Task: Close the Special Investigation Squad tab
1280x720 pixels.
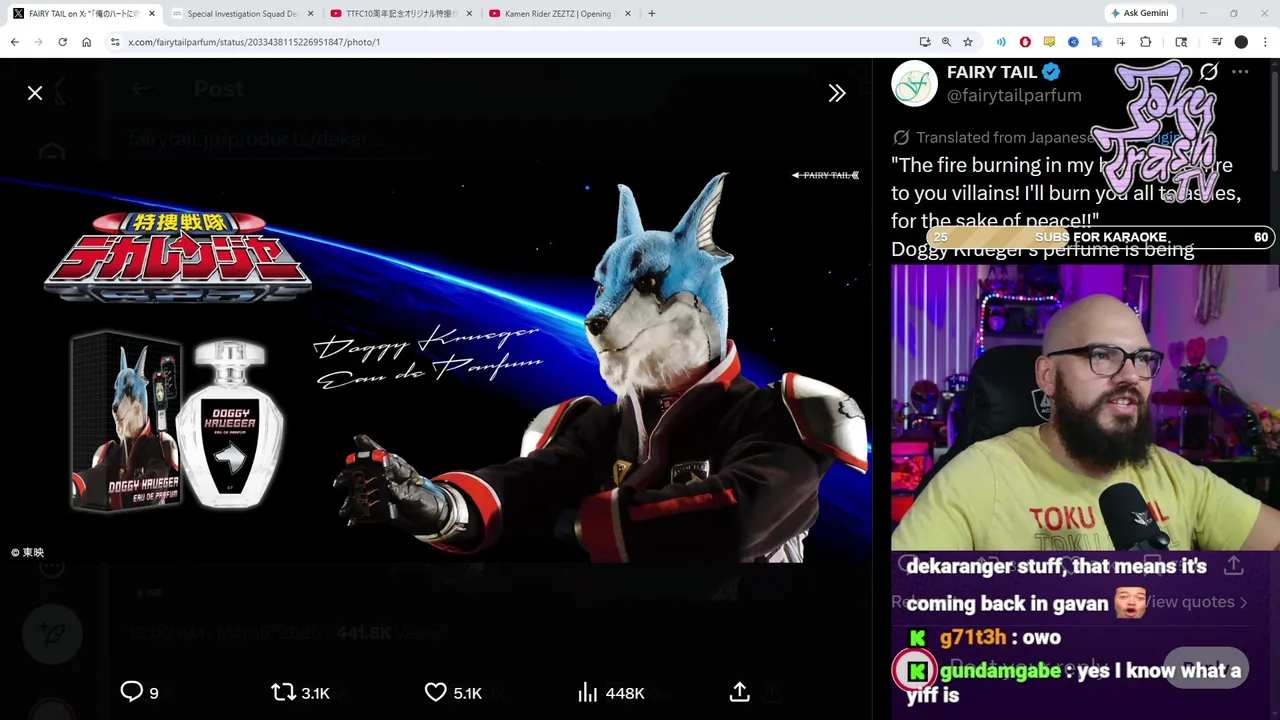Action: tap(311, 14)
